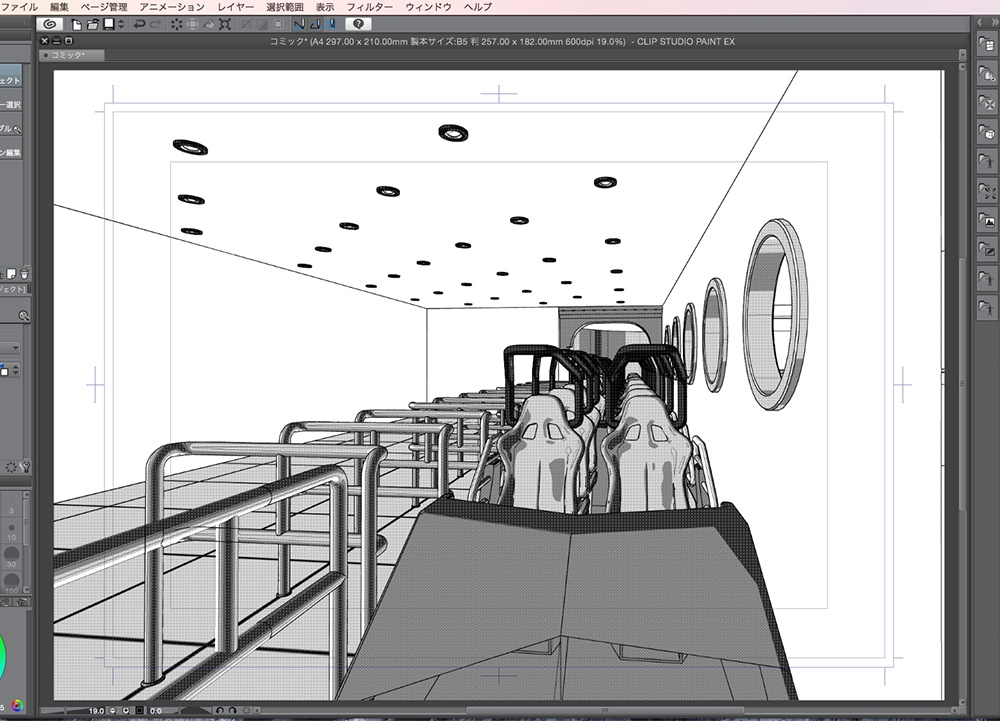Open CLIP STUDIO via the leftmost toolbar icon
Screen dimensions: 1000x721
pyautogui.click(x=50, y=23)
